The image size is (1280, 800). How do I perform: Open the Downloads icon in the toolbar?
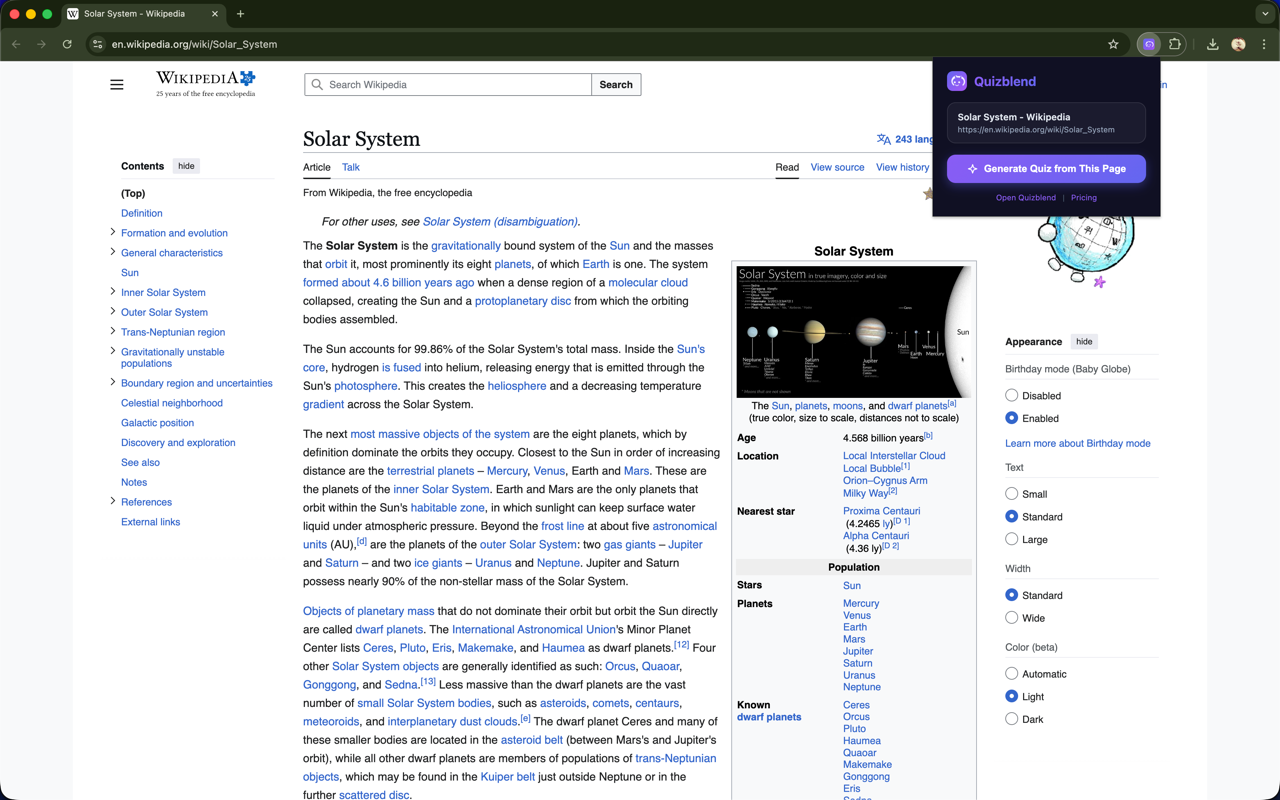point(1210,44)
